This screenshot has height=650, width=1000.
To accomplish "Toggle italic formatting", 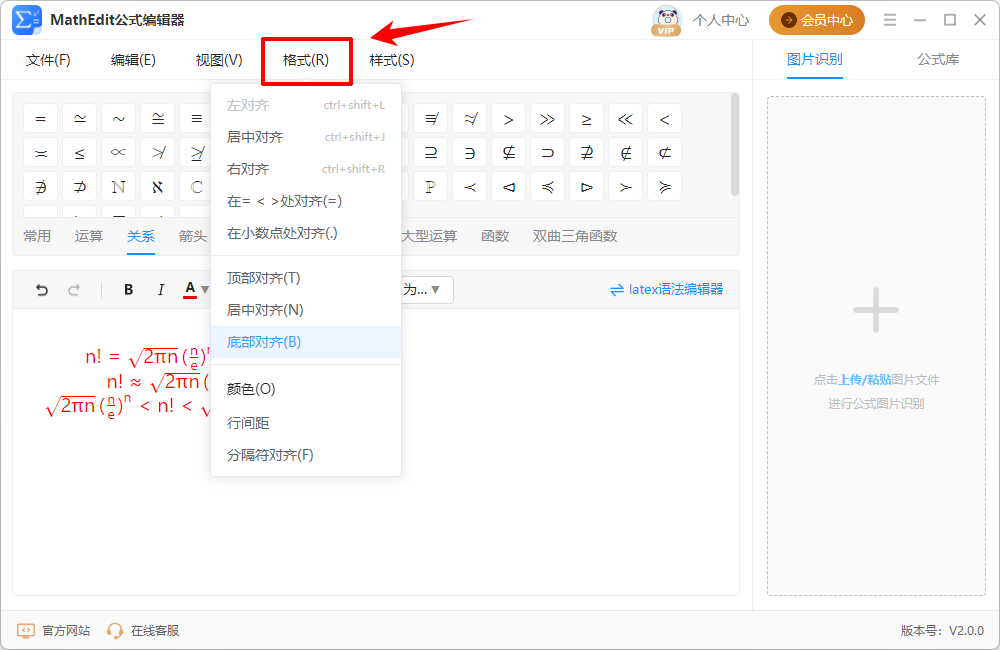I will click(161, 290).
